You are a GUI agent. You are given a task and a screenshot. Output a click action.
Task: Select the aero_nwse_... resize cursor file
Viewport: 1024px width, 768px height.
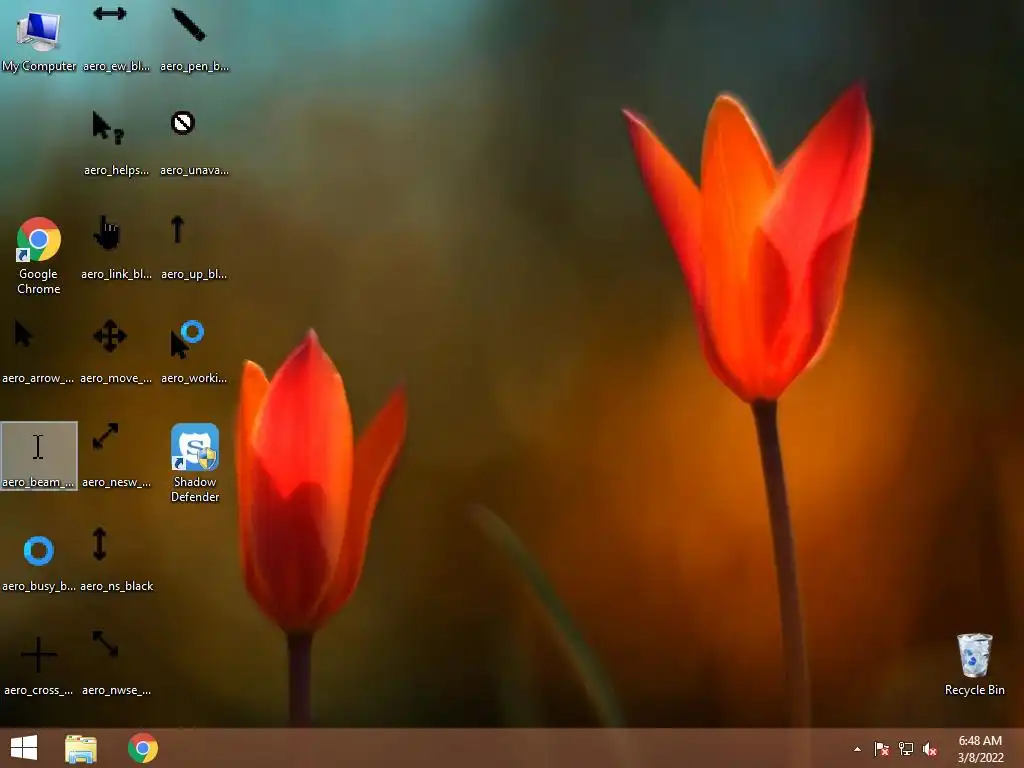coord(116,663)
